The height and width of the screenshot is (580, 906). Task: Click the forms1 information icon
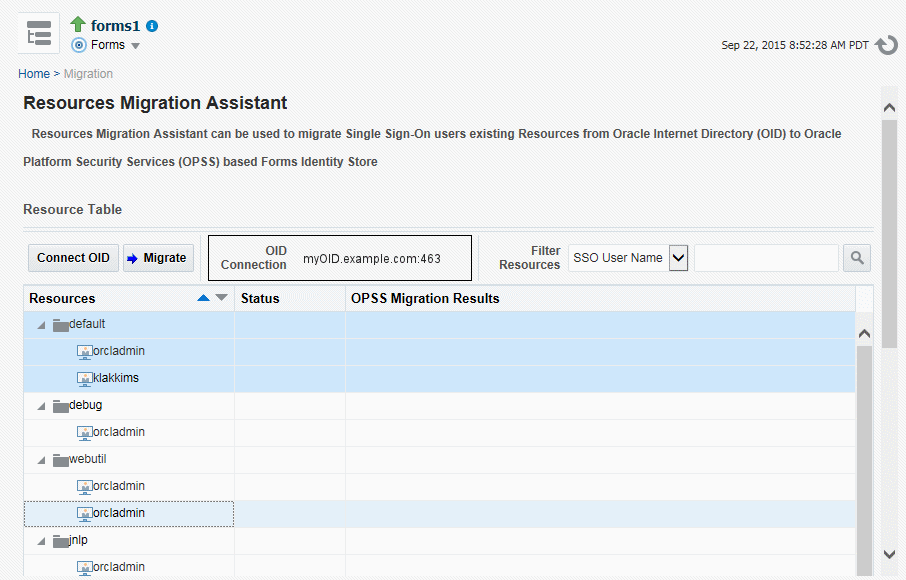coord(152,26)
